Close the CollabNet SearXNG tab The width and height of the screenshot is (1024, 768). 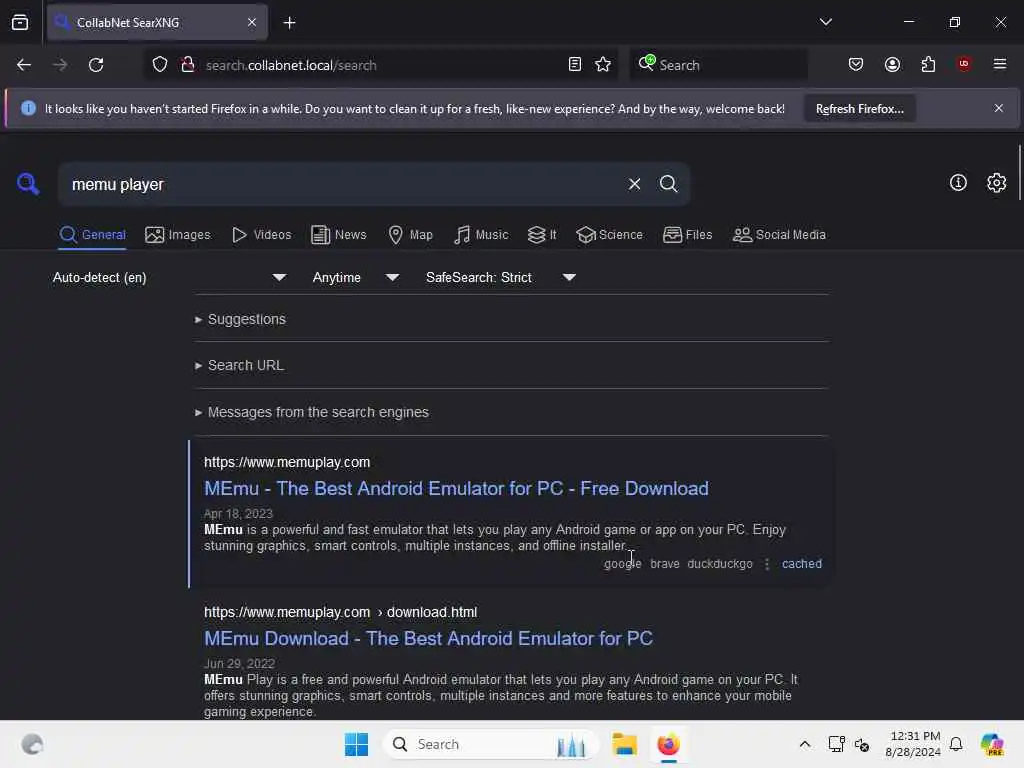pyautogui.click(x=252, y=23)
